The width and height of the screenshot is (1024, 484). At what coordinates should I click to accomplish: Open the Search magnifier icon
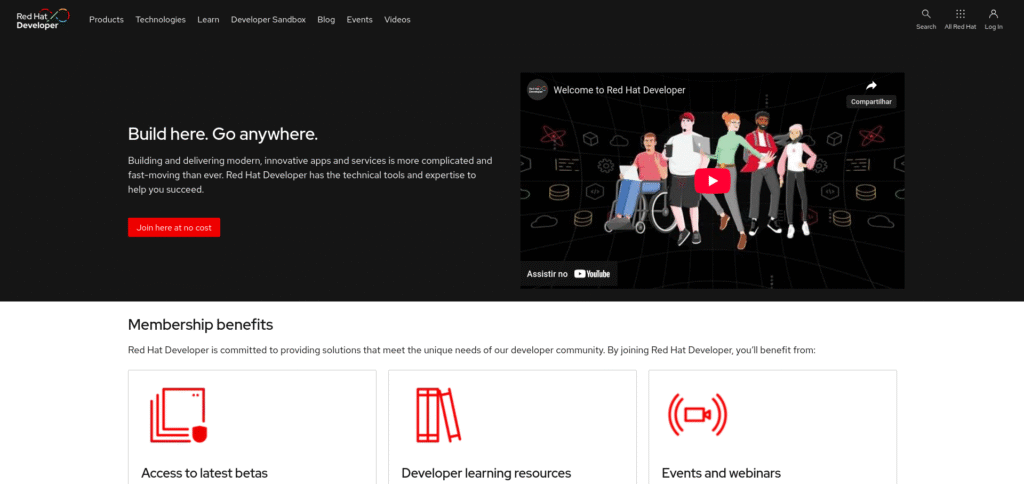coord(926,14)
